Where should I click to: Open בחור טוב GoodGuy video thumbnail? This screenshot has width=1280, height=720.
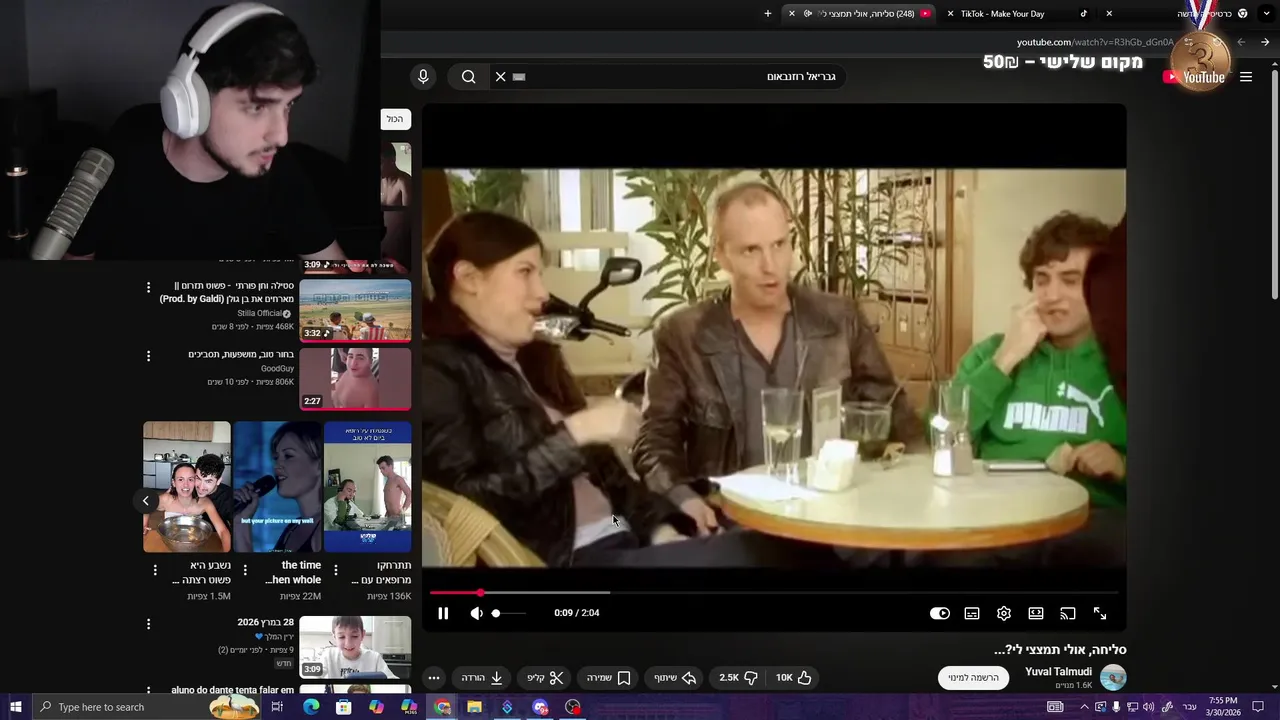pyautogui.click(x=355, y=379)
